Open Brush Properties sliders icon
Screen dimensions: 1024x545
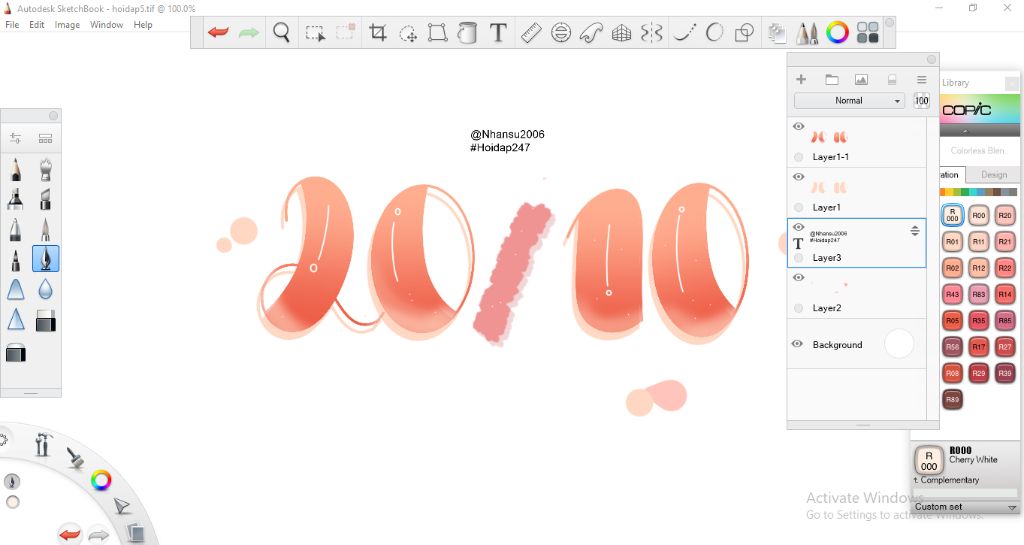16,138
